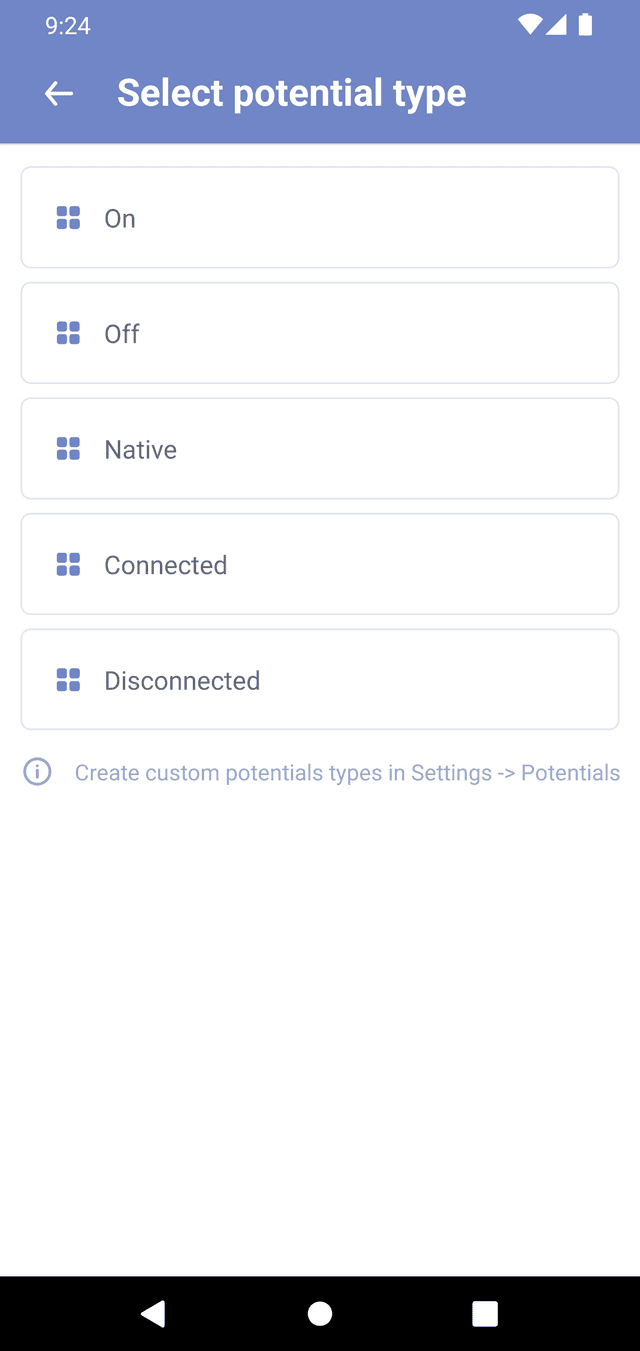Viewport: 640px width, 1351px height.
Task: Tap the Select potential type title
Action: [291, 93]
